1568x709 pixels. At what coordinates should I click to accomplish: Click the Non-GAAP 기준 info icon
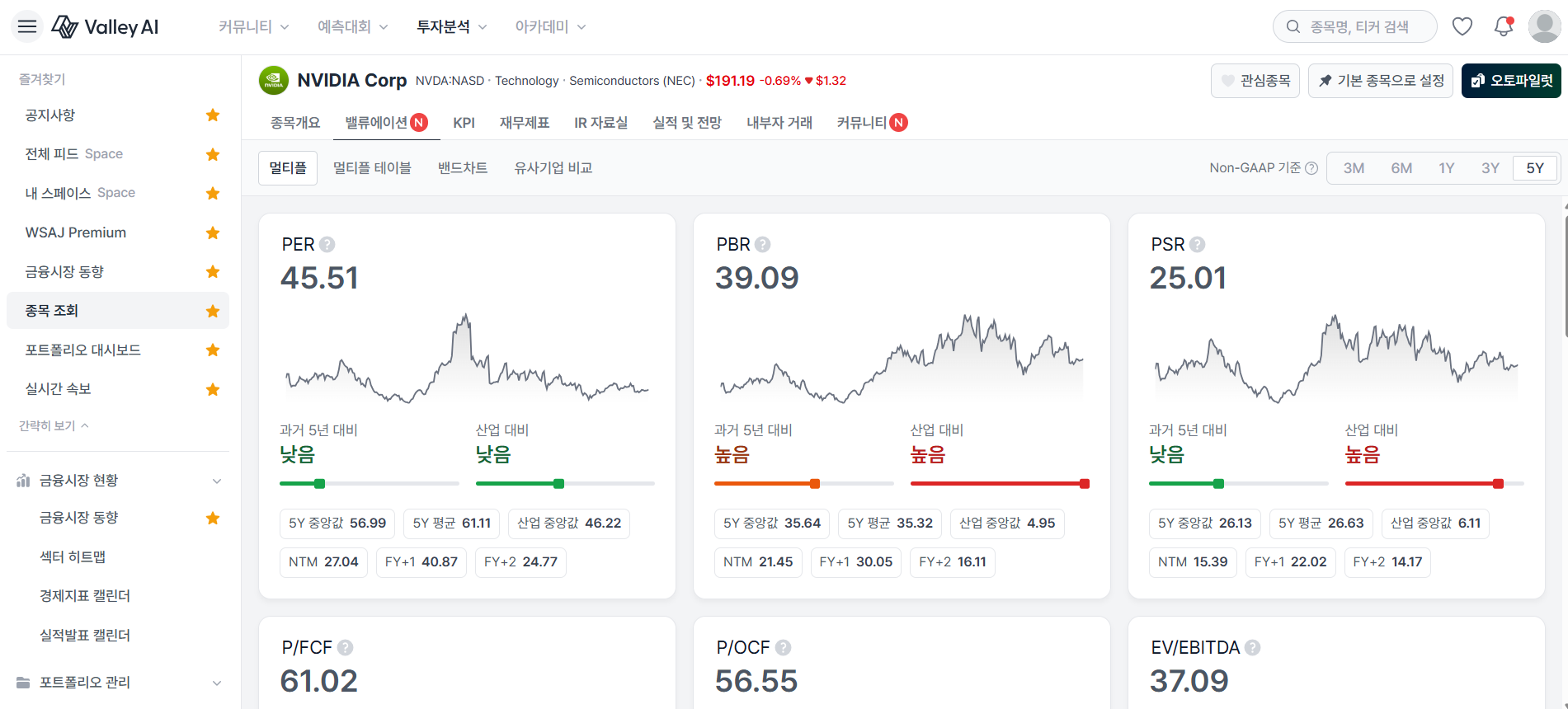[x=1311, y=168]
